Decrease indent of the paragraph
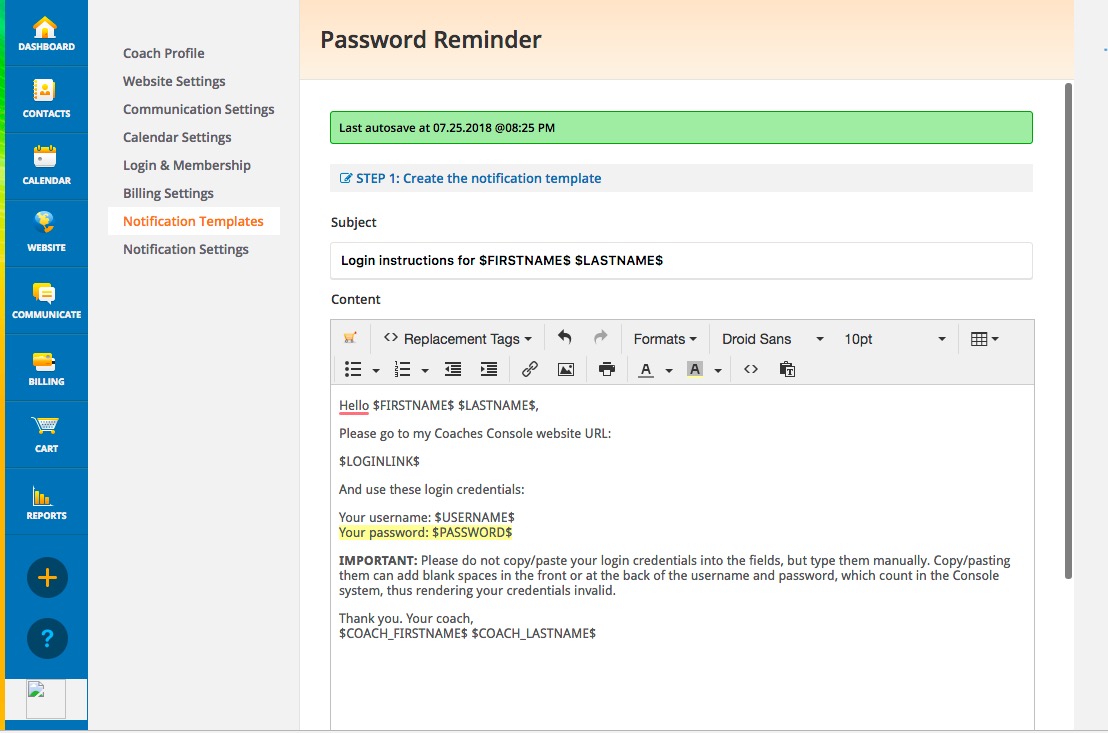1108x733 pixels. pos(453,369)
